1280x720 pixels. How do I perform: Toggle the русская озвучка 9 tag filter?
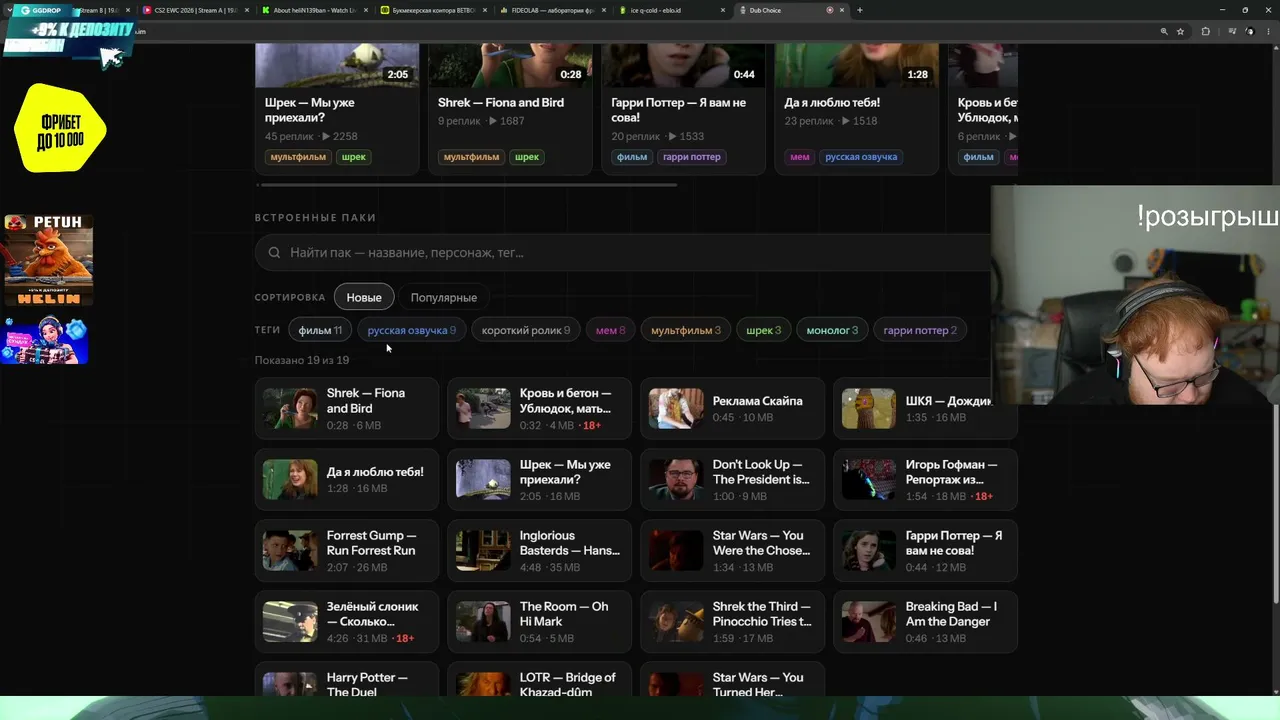coord(411,330)
